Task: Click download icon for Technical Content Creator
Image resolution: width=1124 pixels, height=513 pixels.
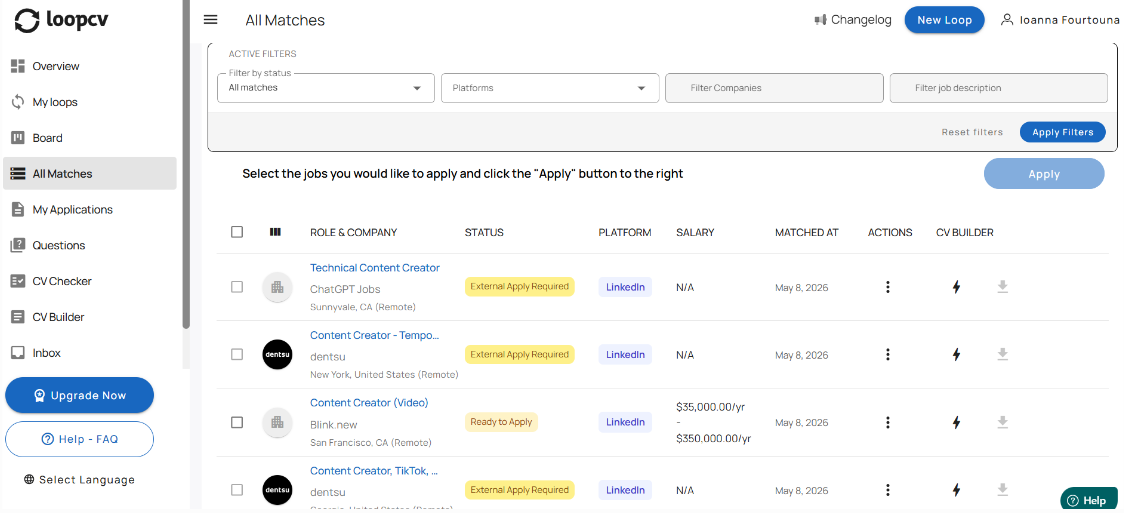Action: point(1003,287)
